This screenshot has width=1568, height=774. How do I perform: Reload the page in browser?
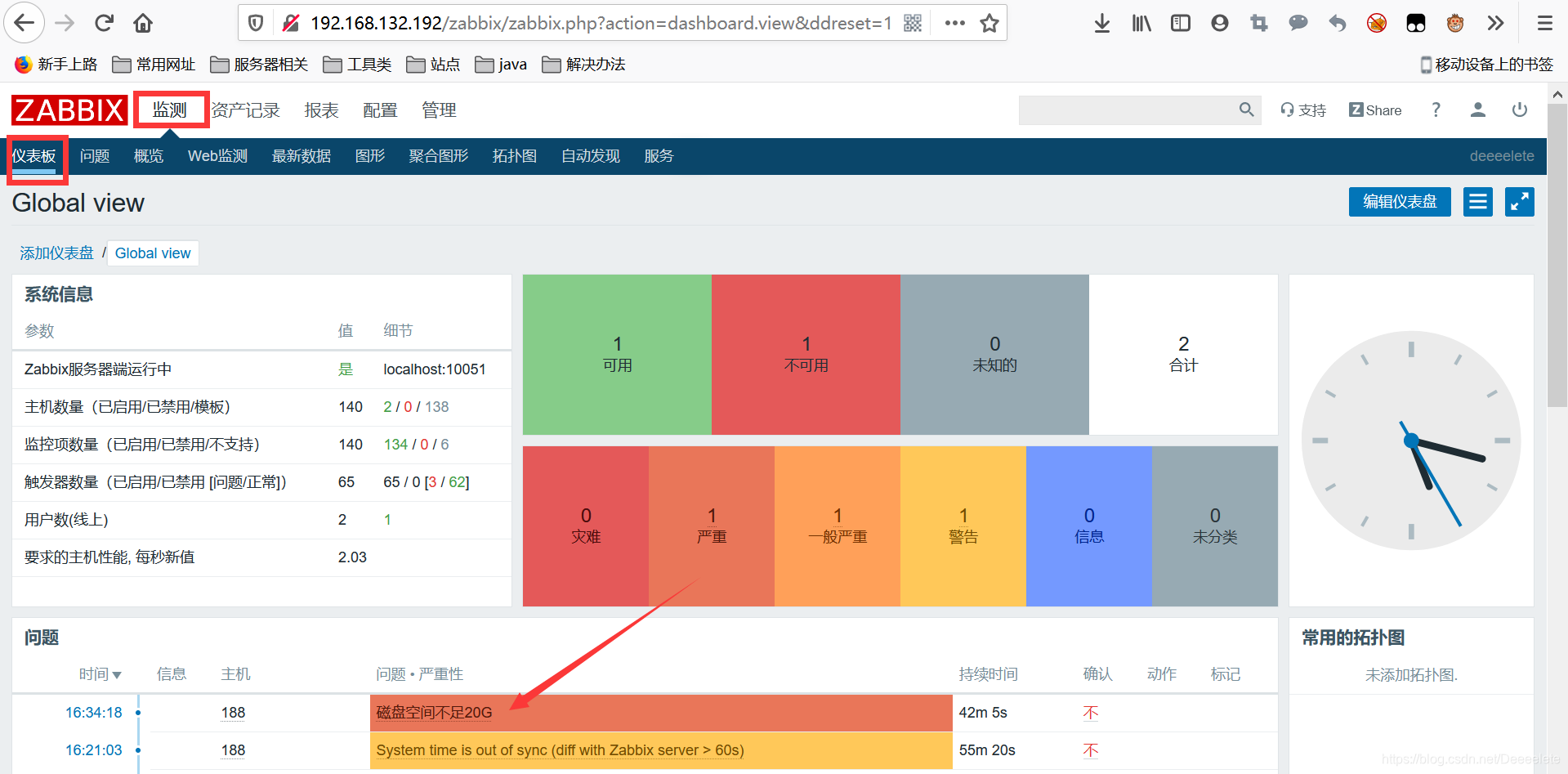(104, 23)
